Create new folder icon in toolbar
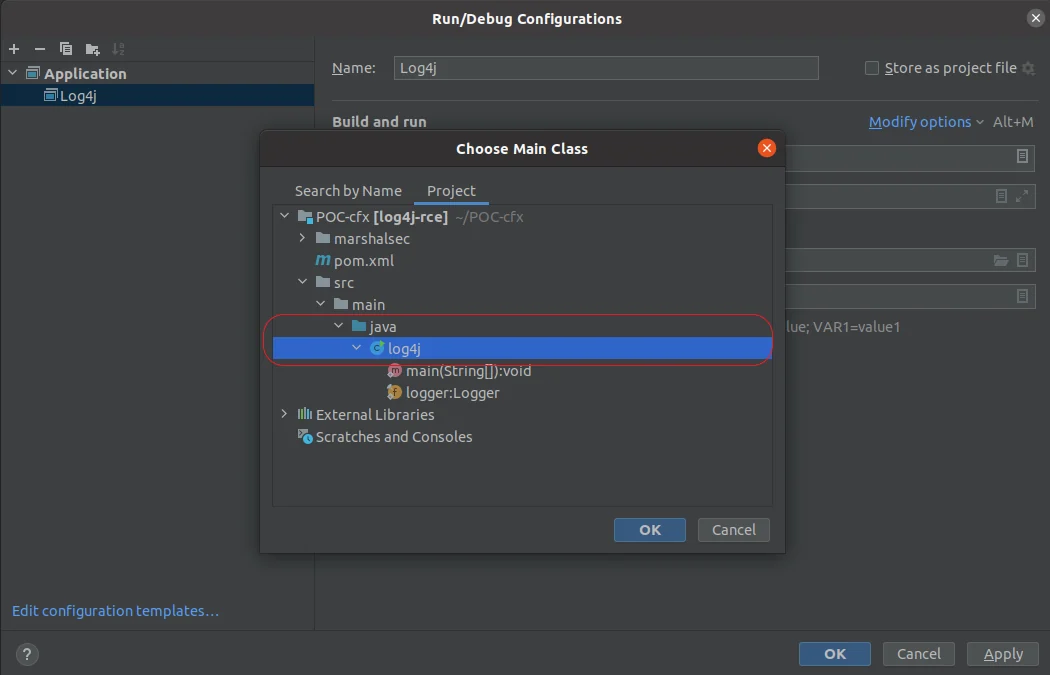Screen dimensions: 1050x675 click(x=92, y=49)
